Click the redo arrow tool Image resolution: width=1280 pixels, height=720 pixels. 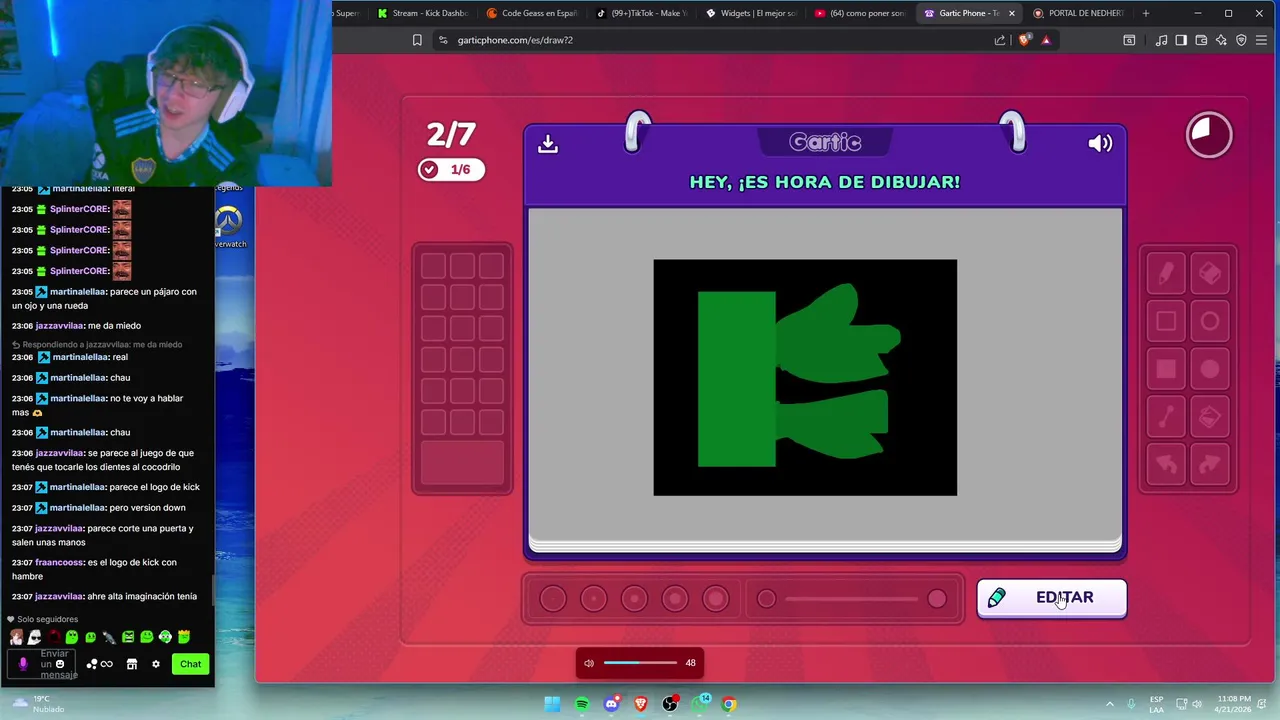click(1210, 464)
